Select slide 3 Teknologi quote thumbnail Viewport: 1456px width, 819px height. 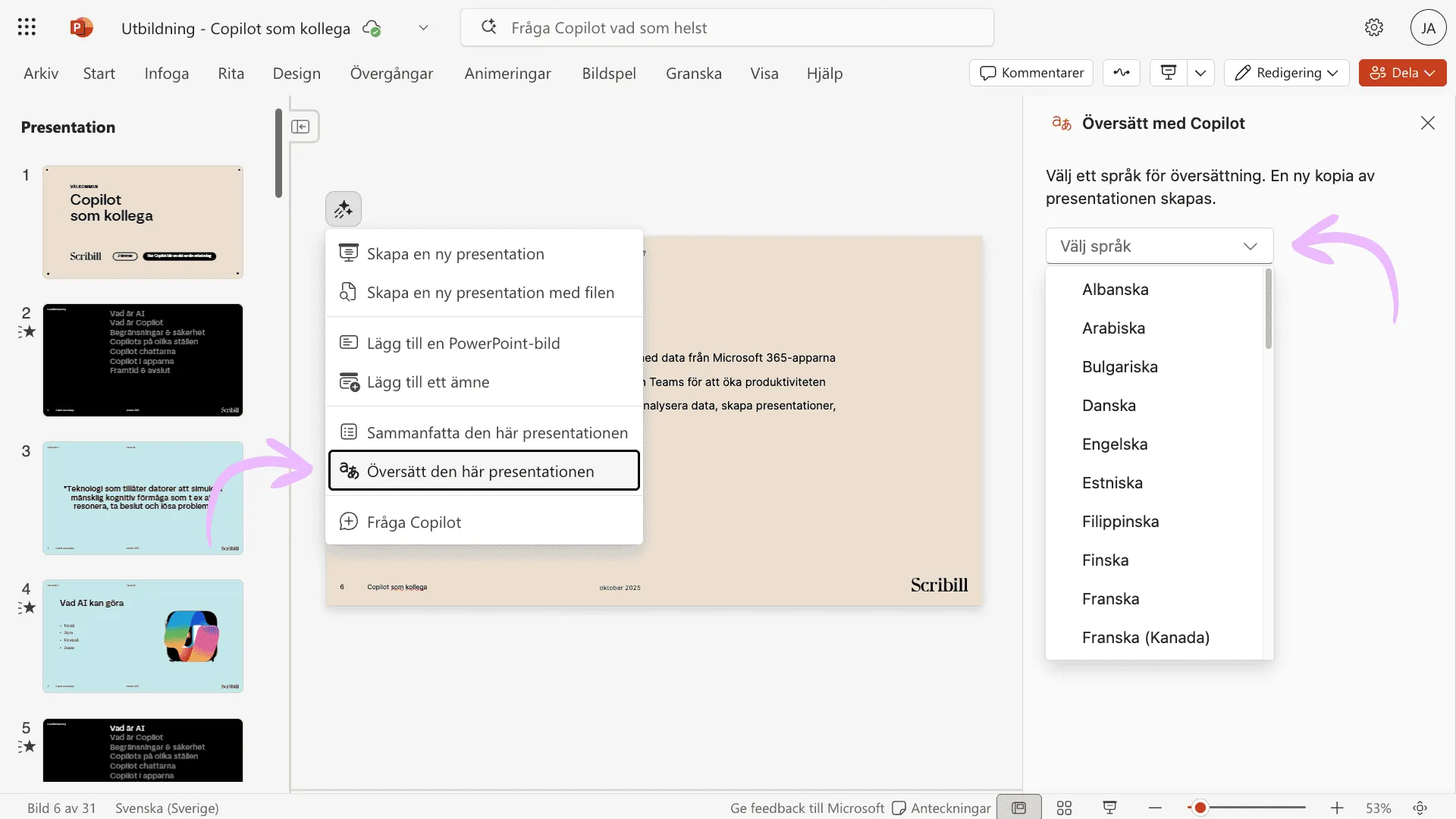143,498
